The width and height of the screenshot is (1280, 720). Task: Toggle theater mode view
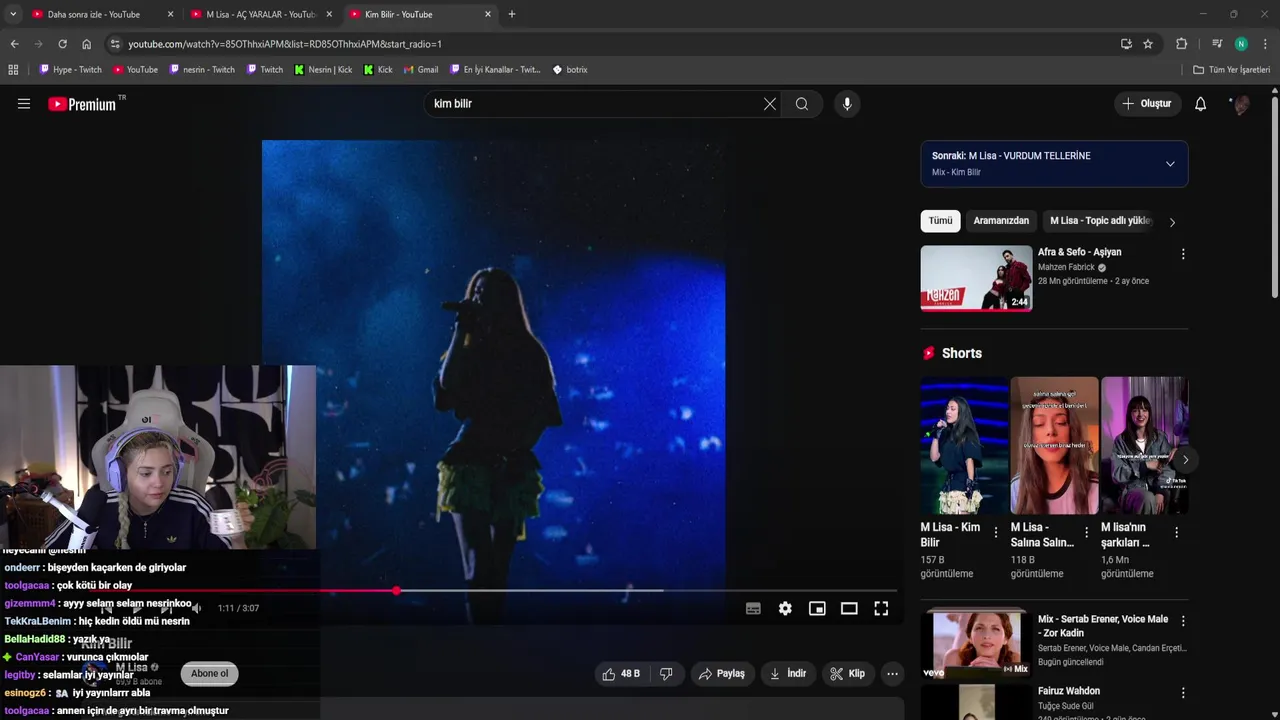(849, 608)
